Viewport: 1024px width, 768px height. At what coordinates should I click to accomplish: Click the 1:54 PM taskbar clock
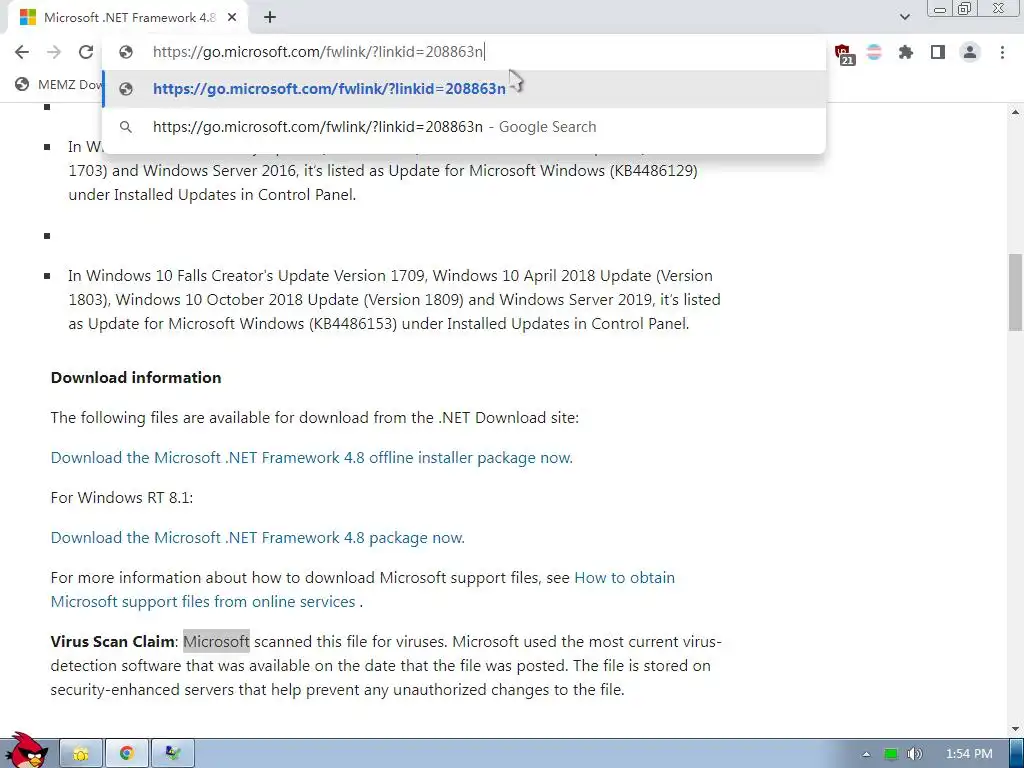[969, 754]
